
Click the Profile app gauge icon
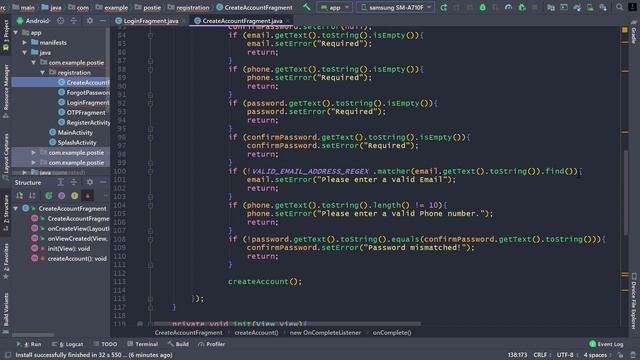pyautogui.click(x=508, y=7)
